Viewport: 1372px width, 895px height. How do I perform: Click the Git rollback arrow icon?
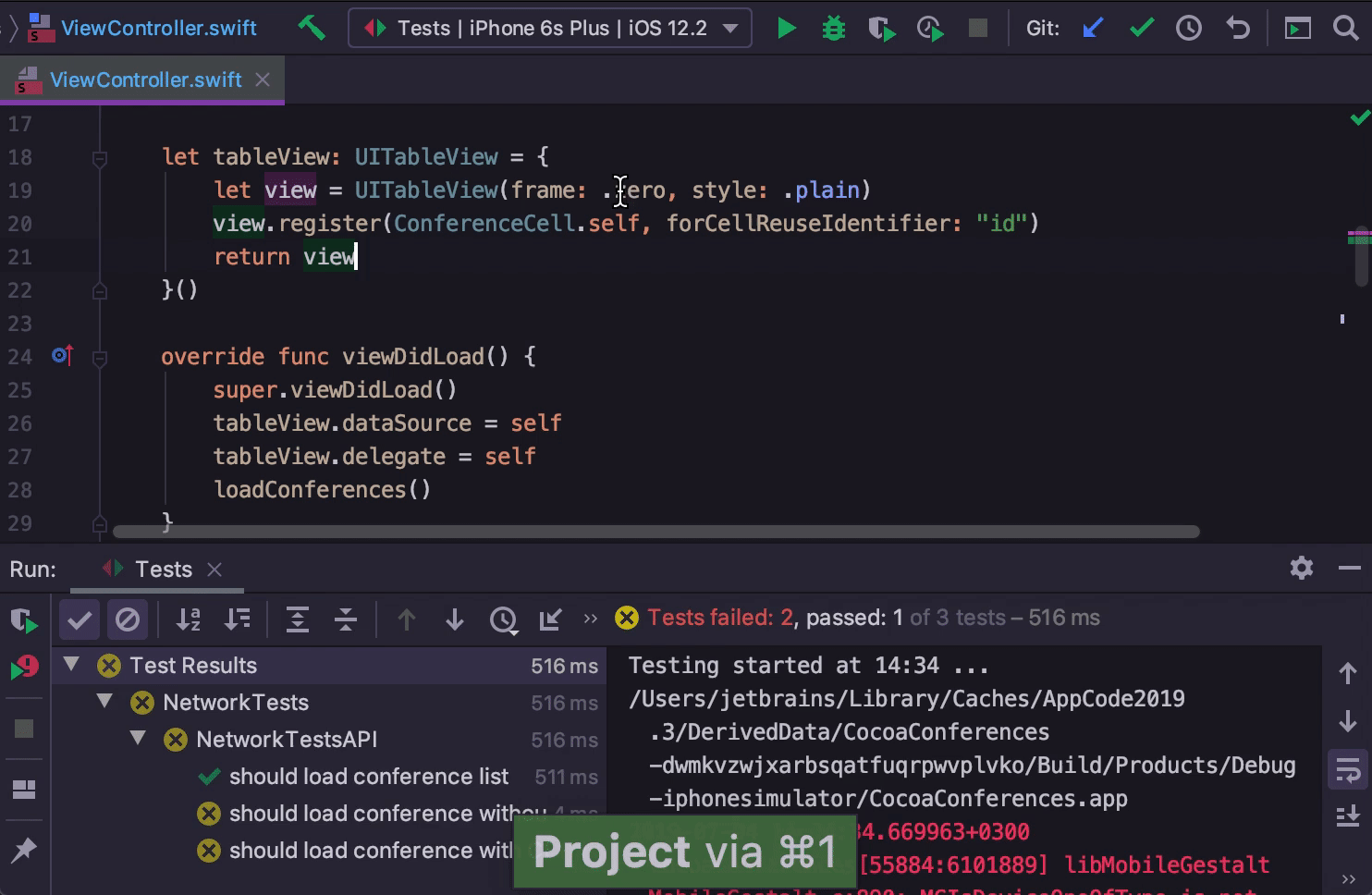pos(1238,29)
